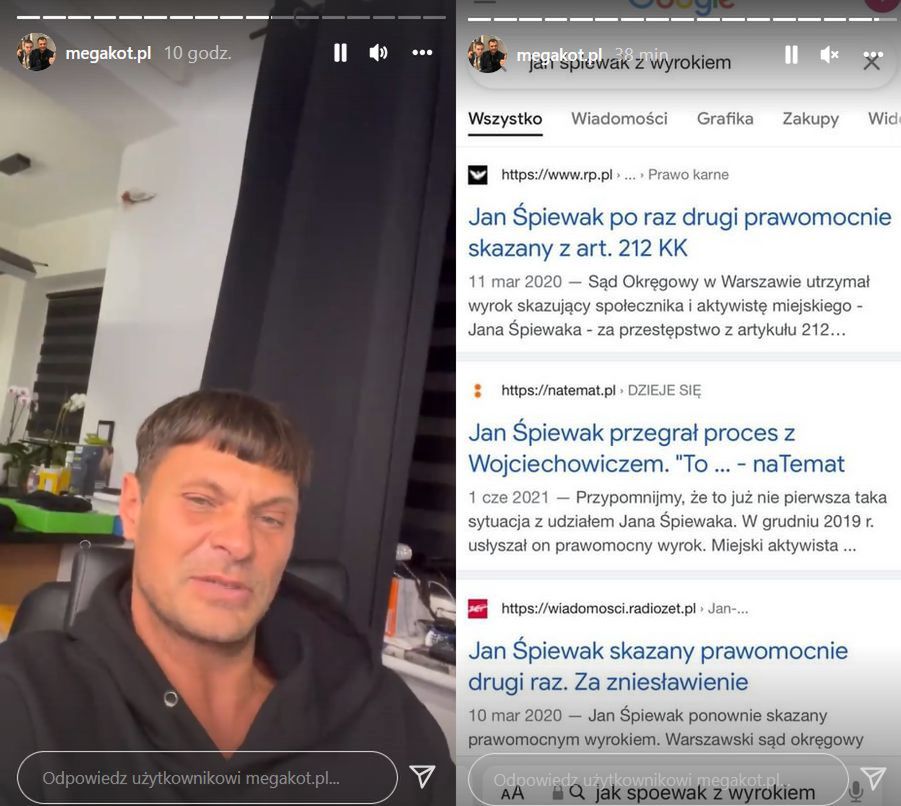Tap the AA text size icon
Viewport: 901px width, 806px height.
512,793
